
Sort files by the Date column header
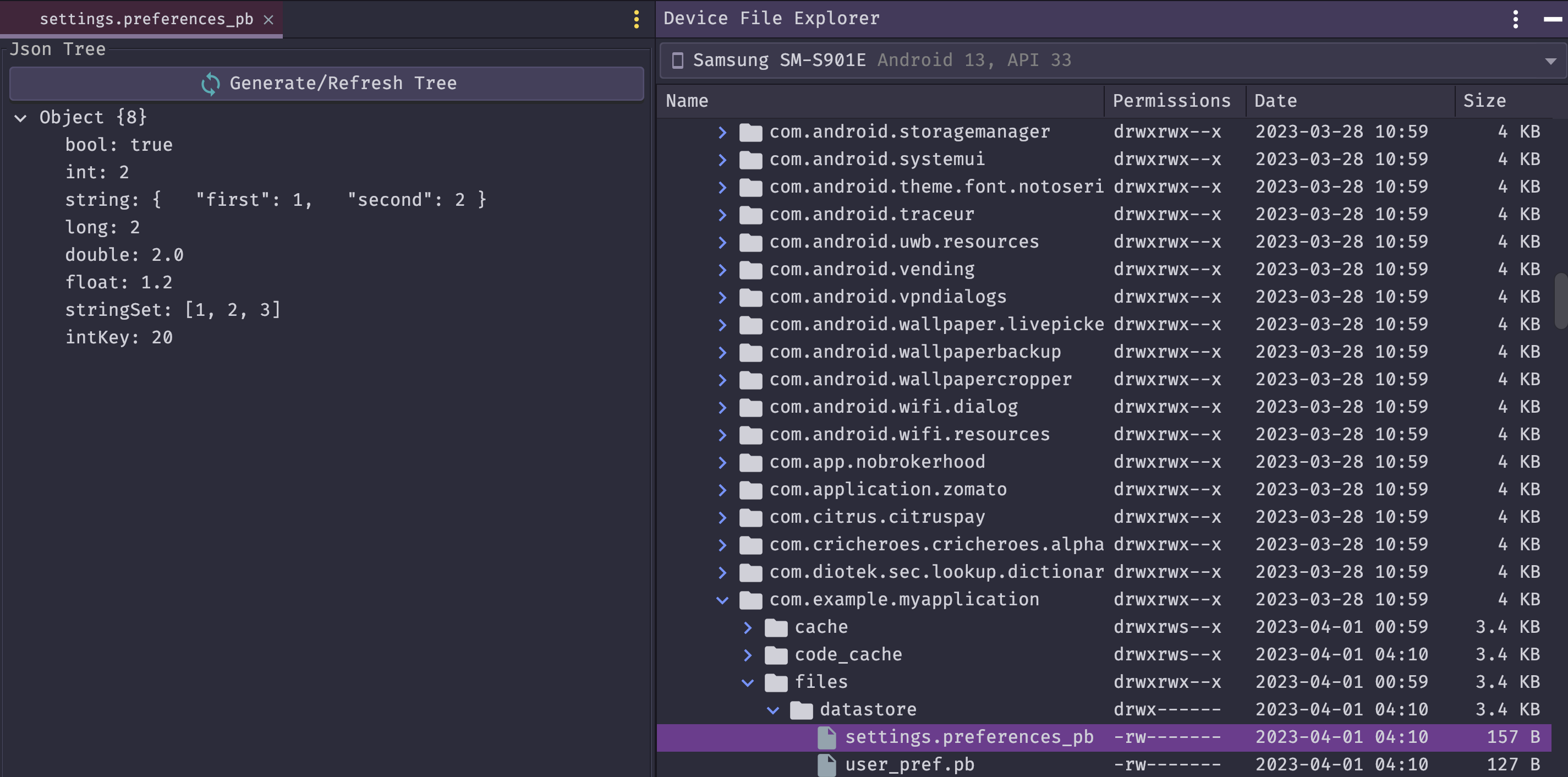(x=1275, y=101)
